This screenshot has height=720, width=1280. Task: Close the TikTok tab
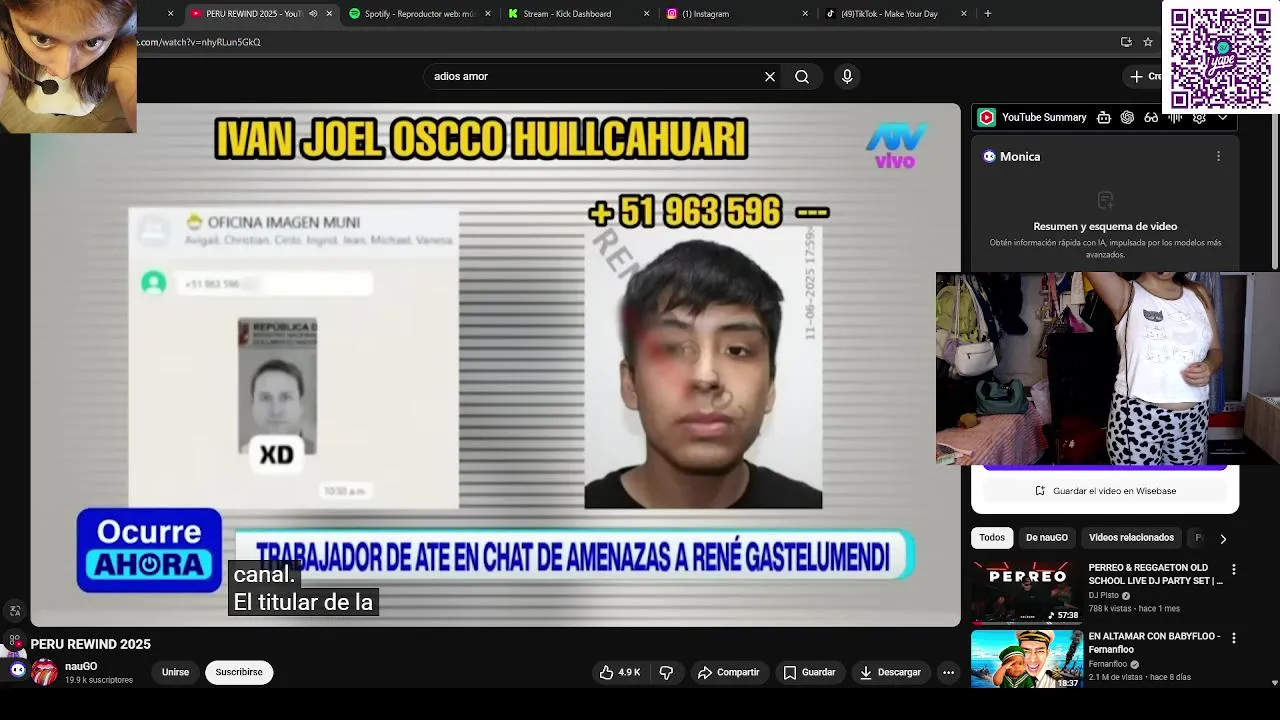964,14
